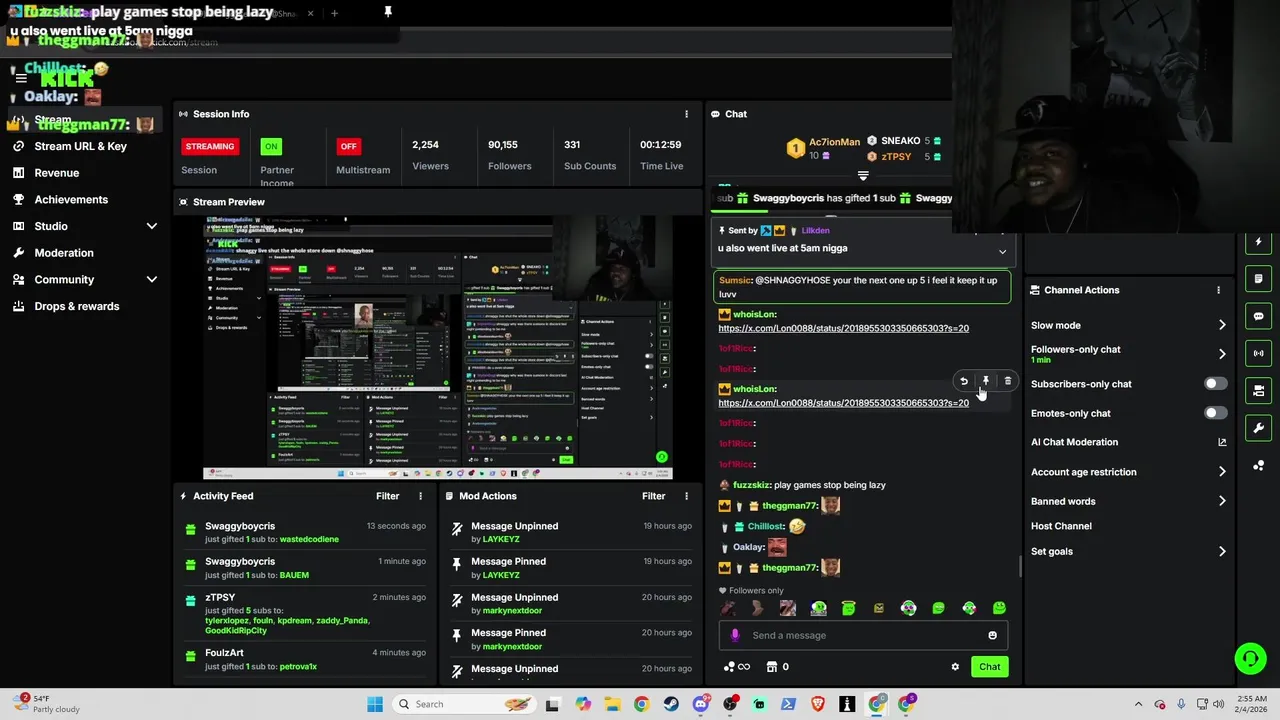Click the shop icon below the message box
Screen dimensions: 1280x720
[772, 667]
